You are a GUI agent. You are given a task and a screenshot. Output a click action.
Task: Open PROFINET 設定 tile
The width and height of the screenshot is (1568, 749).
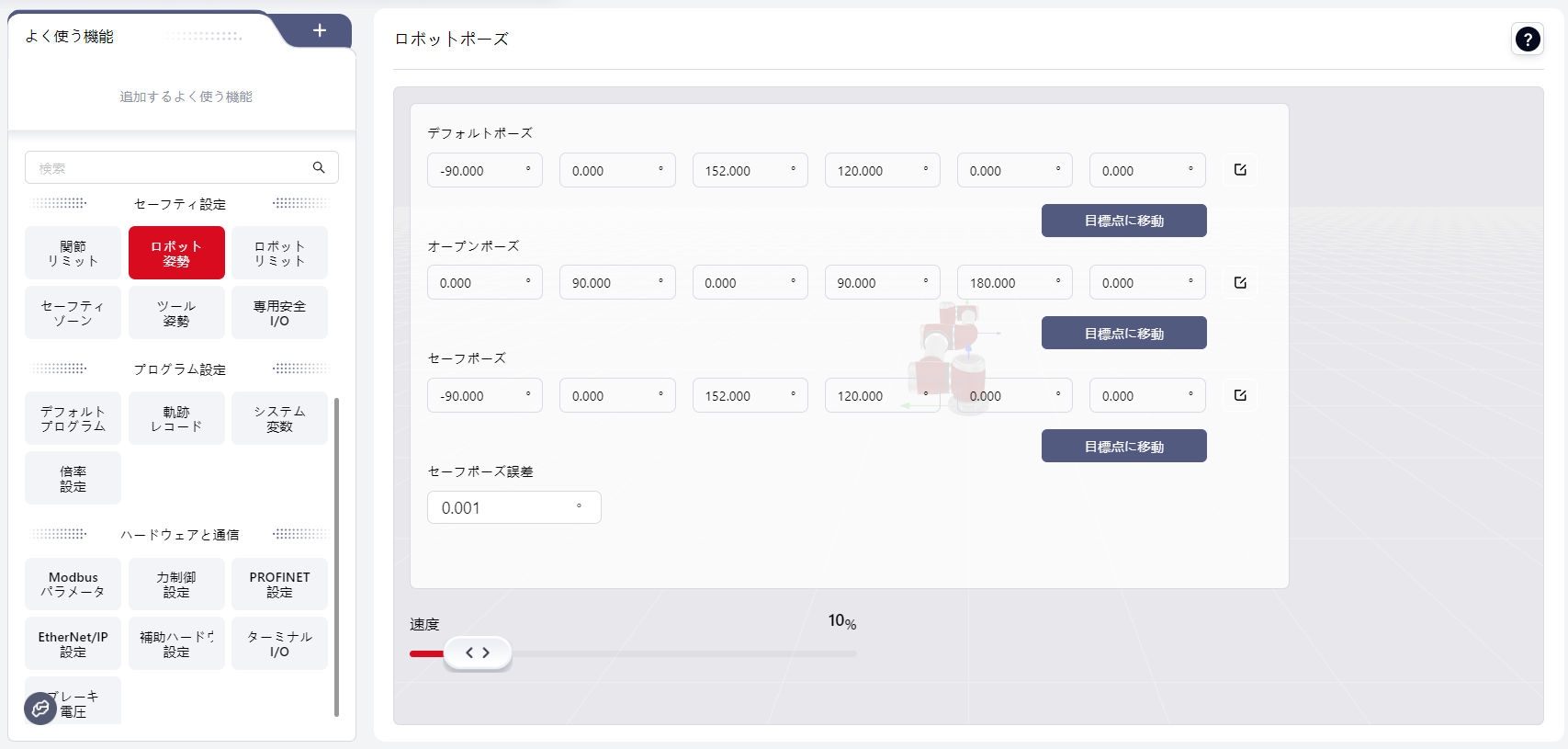pos(279,584)
